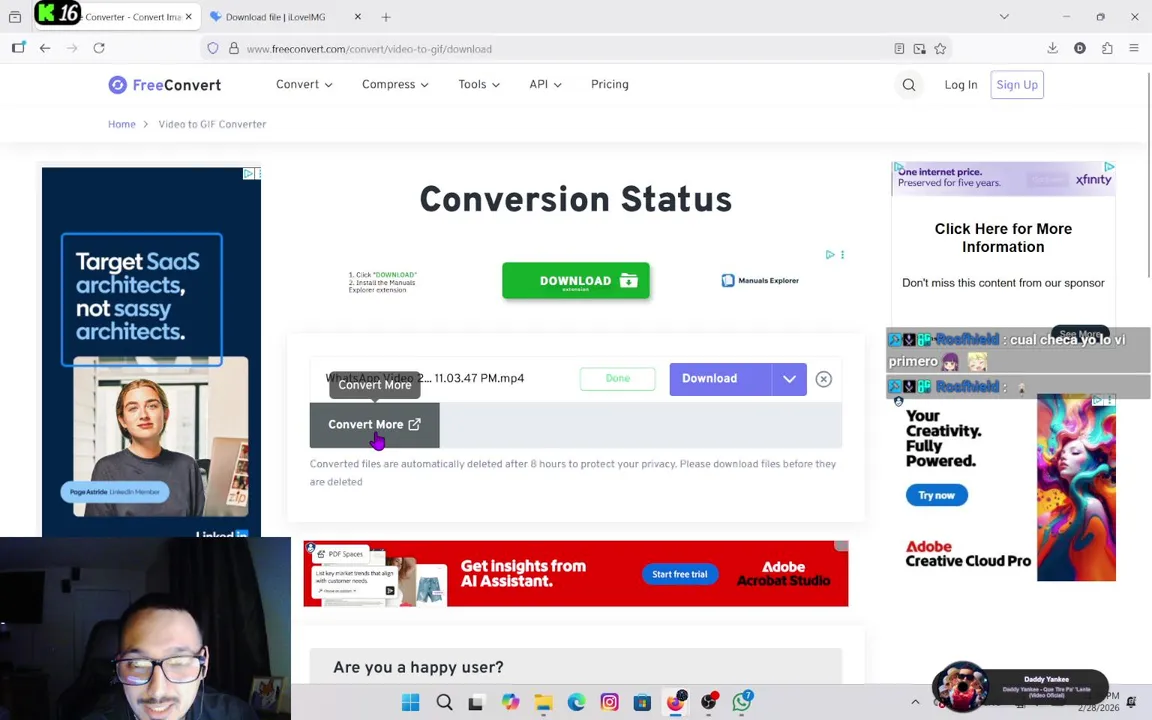Remove the converted file with X icon

(824, 379)
